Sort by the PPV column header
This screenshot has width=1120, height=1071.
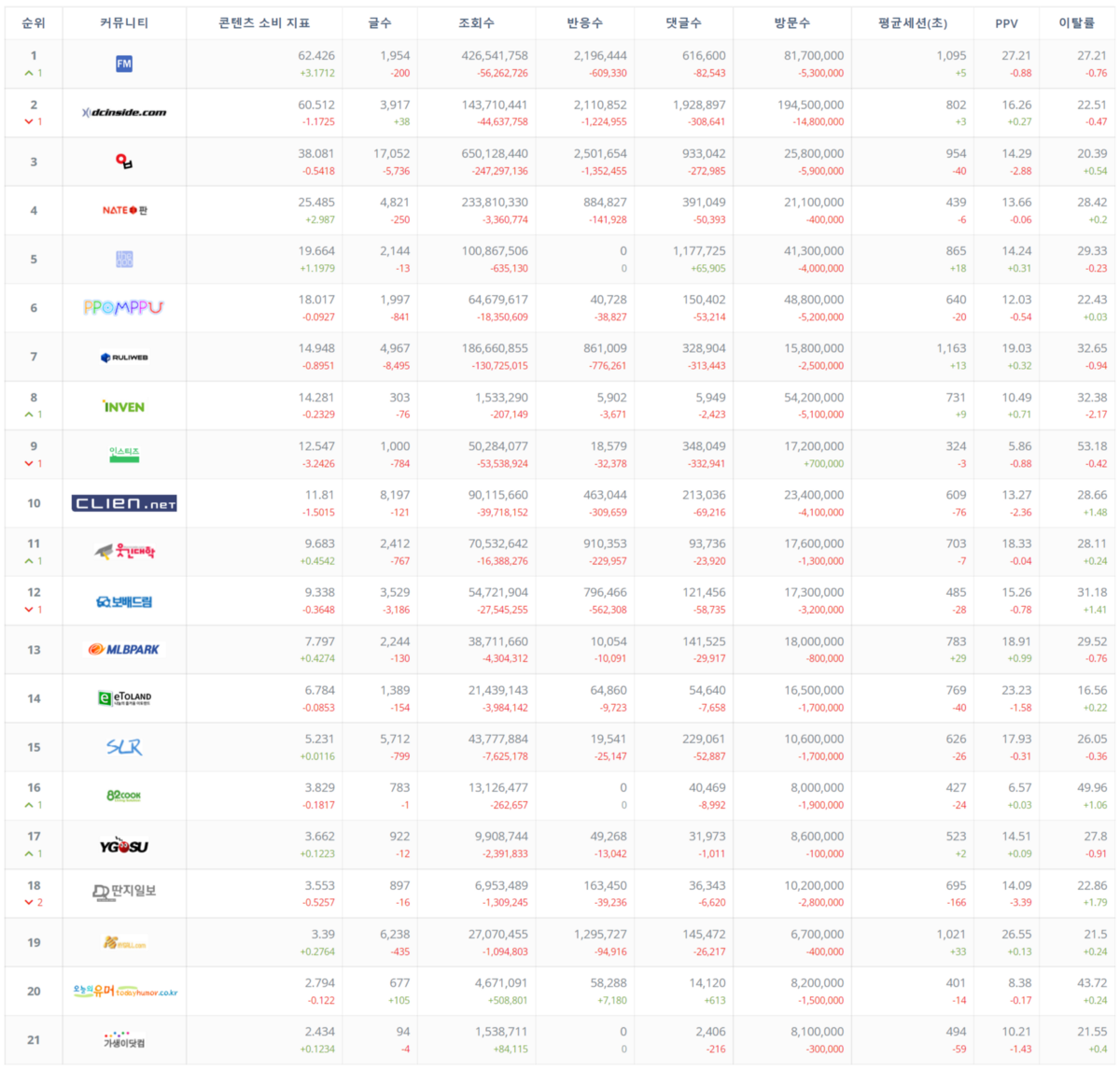point(1006,22)
